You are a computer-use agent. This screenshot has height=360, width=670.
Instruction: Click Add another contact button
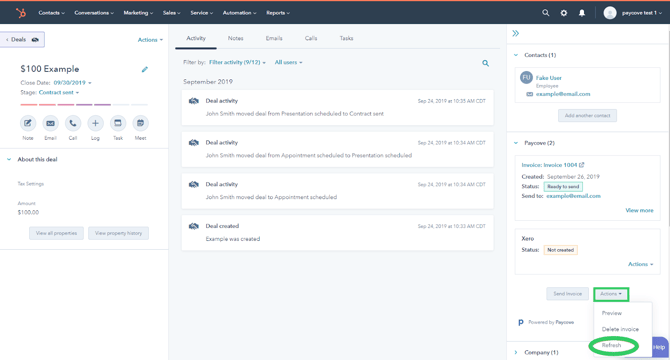pos(587,115)
